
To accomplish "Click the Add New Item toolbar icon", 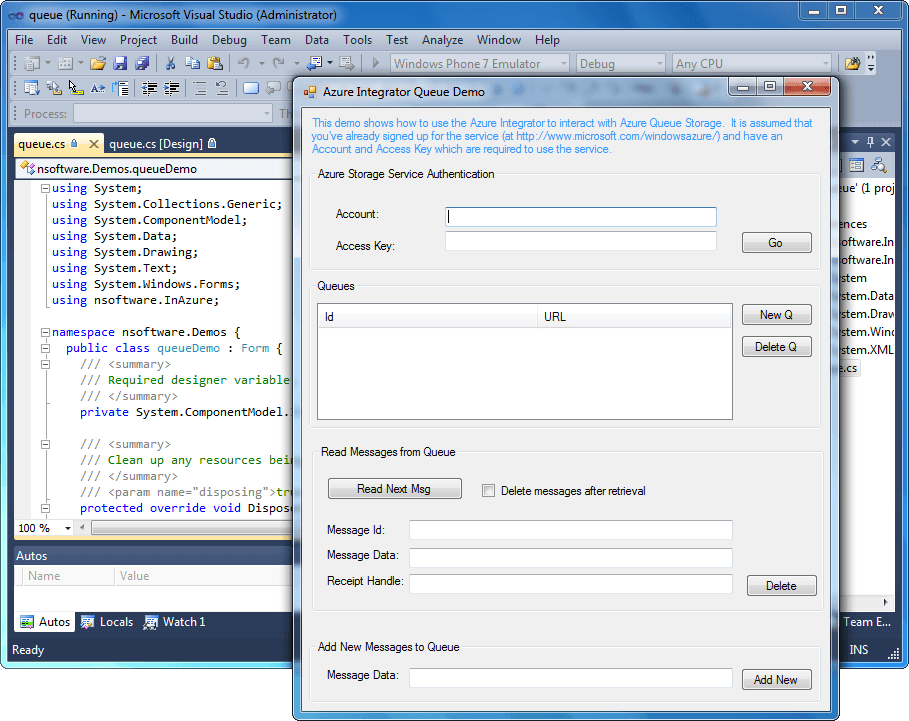I will (x=66, y=63).
